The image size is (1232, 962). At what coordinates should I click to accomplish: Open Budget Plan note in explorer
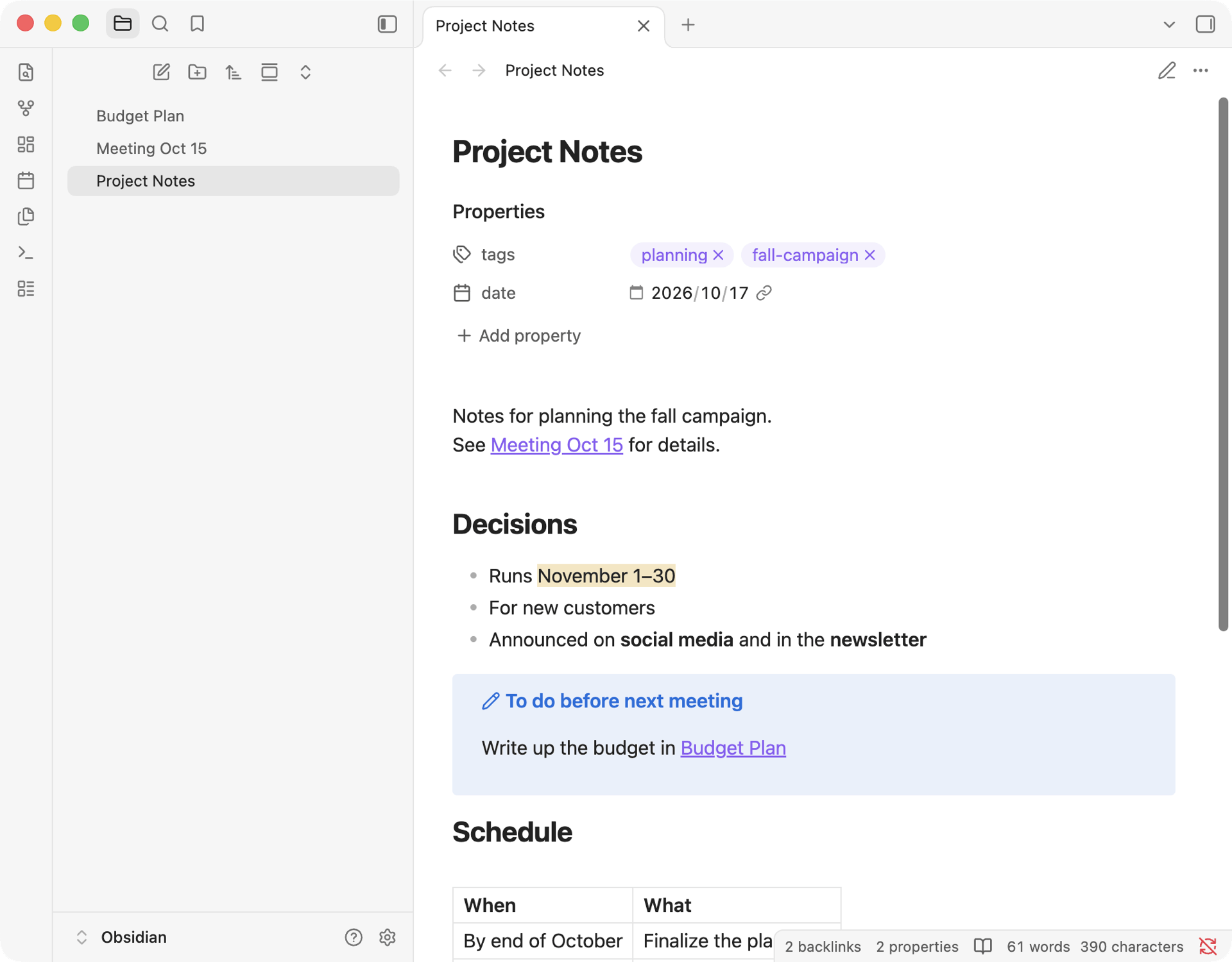(x=233, y=116)
